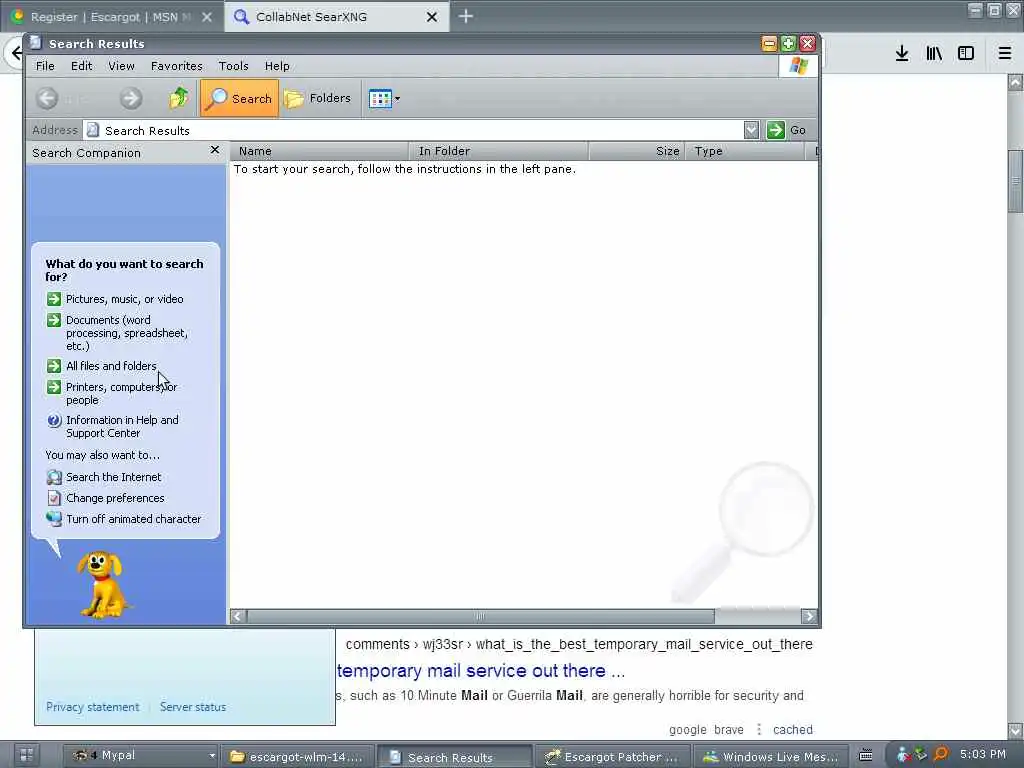Choose Documents (word processing, spreadsheet) search
The height and width of the screenshot is (768, 1024).
tap(126, 333)
